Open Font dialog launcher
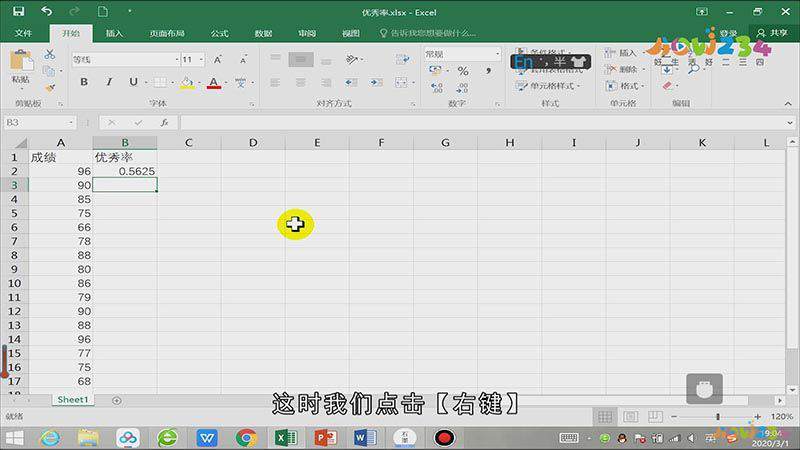Viewport: 800px width, 450px height. coord(252,104)
